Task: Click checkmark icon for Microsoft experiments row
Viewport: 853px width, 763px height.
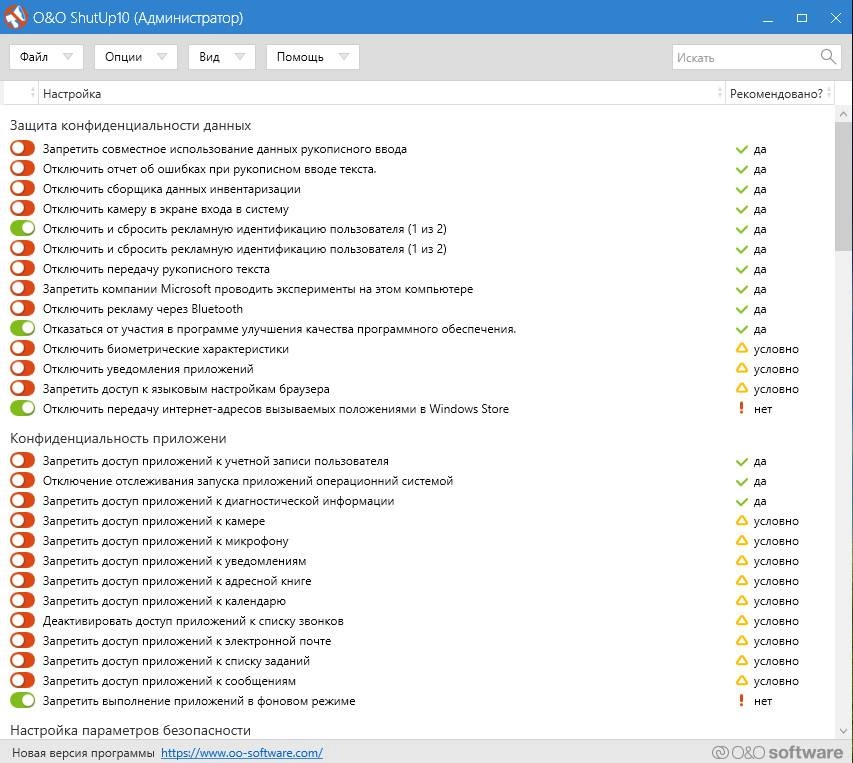Action: [x=741, y=289]
